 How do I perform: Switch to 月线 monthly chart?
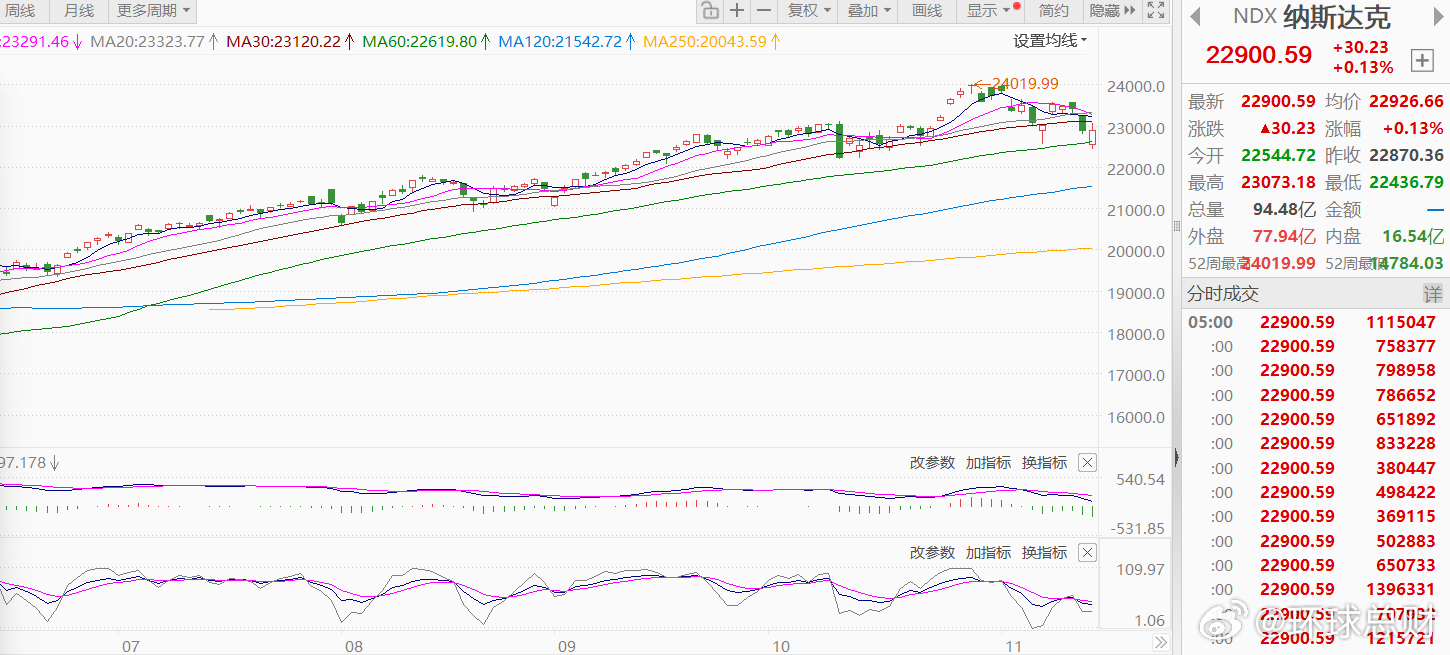click(78, 11)
